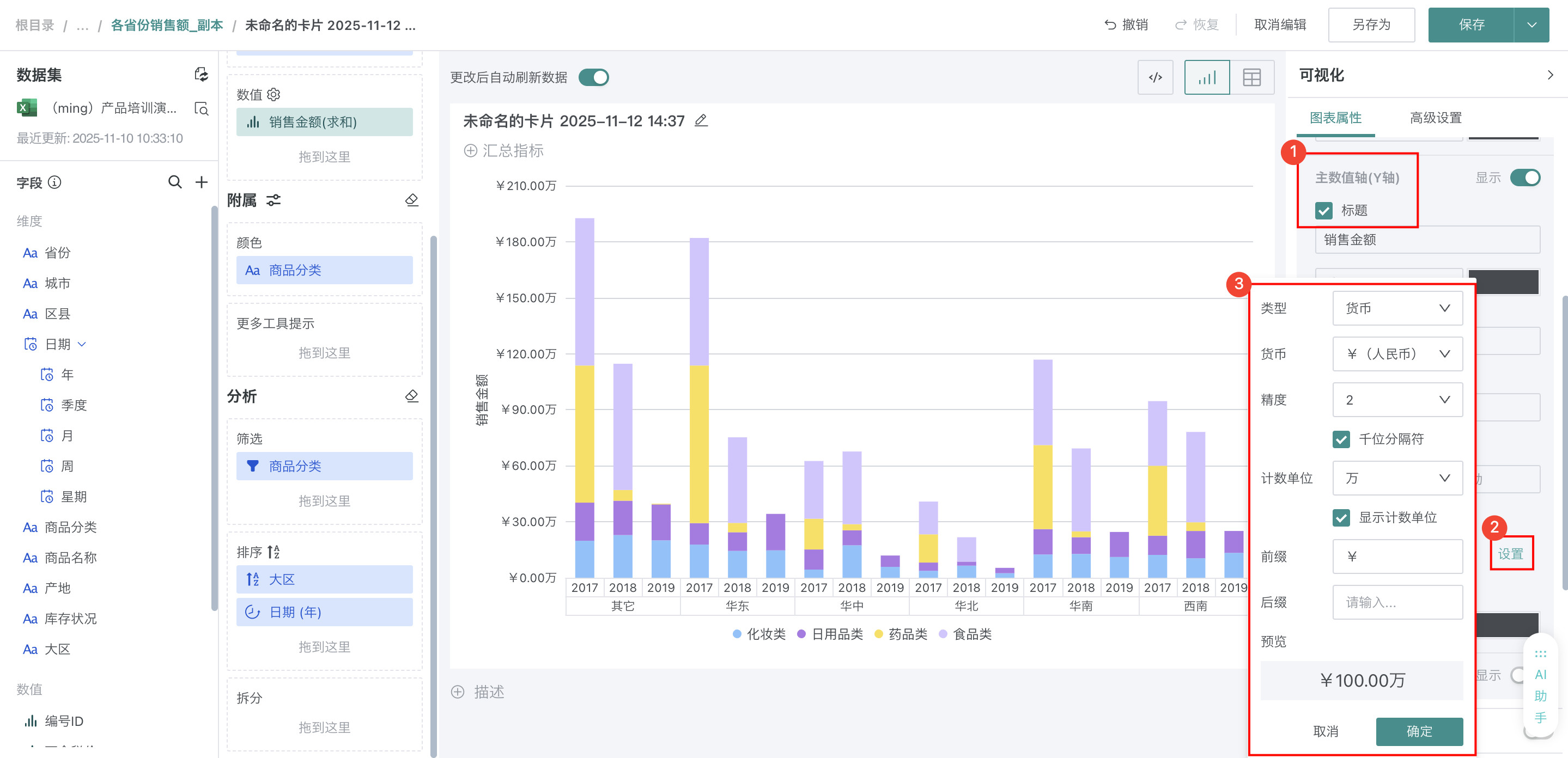Toggle 更改后自动刷新数据 switch

pos(593,77)
